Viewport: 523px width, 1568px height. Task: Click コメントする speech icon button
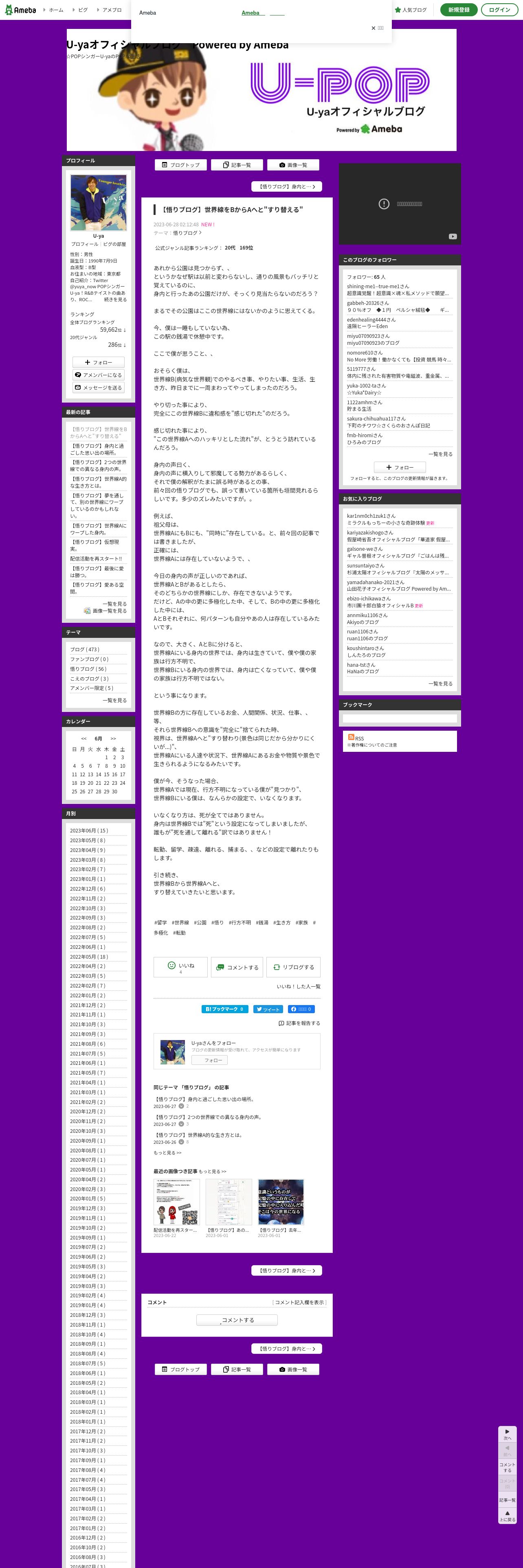237,967
